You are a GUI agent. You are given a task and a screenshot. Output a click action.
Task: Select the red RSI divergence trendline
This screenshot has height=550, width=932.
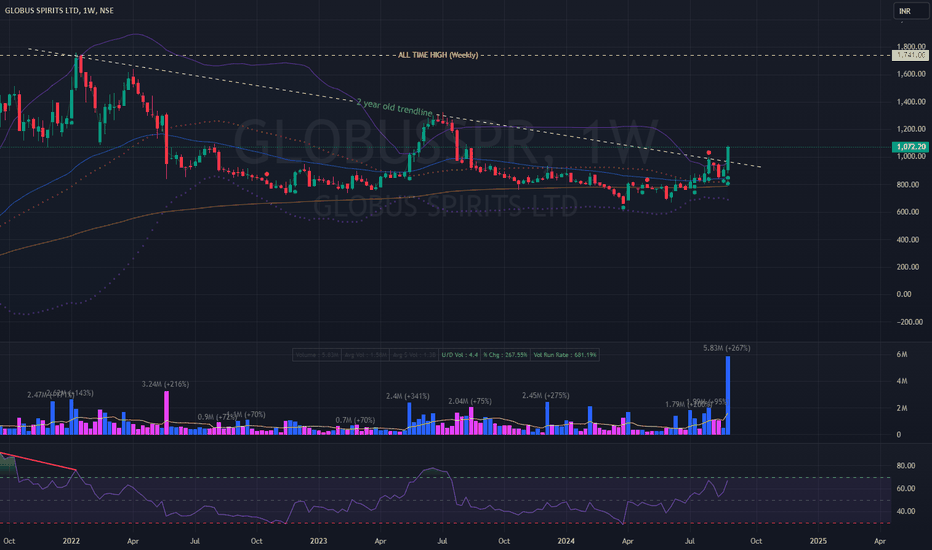[38, 462]
